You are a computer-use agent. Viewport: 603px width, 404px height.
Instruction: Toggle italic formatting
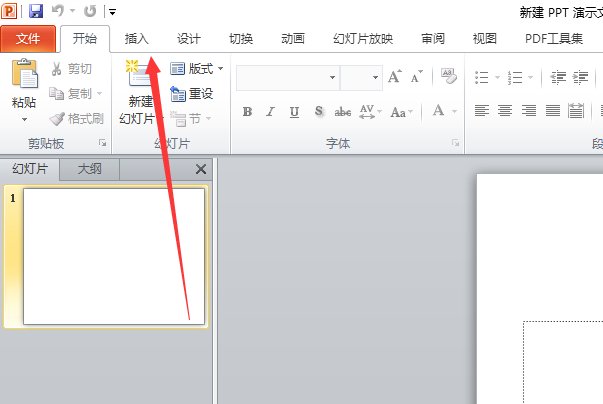pos(270,112)
